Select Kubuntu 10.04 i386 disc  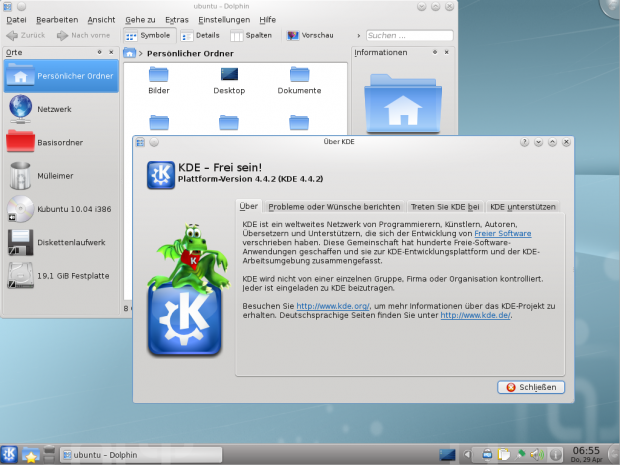coord(61,209)
